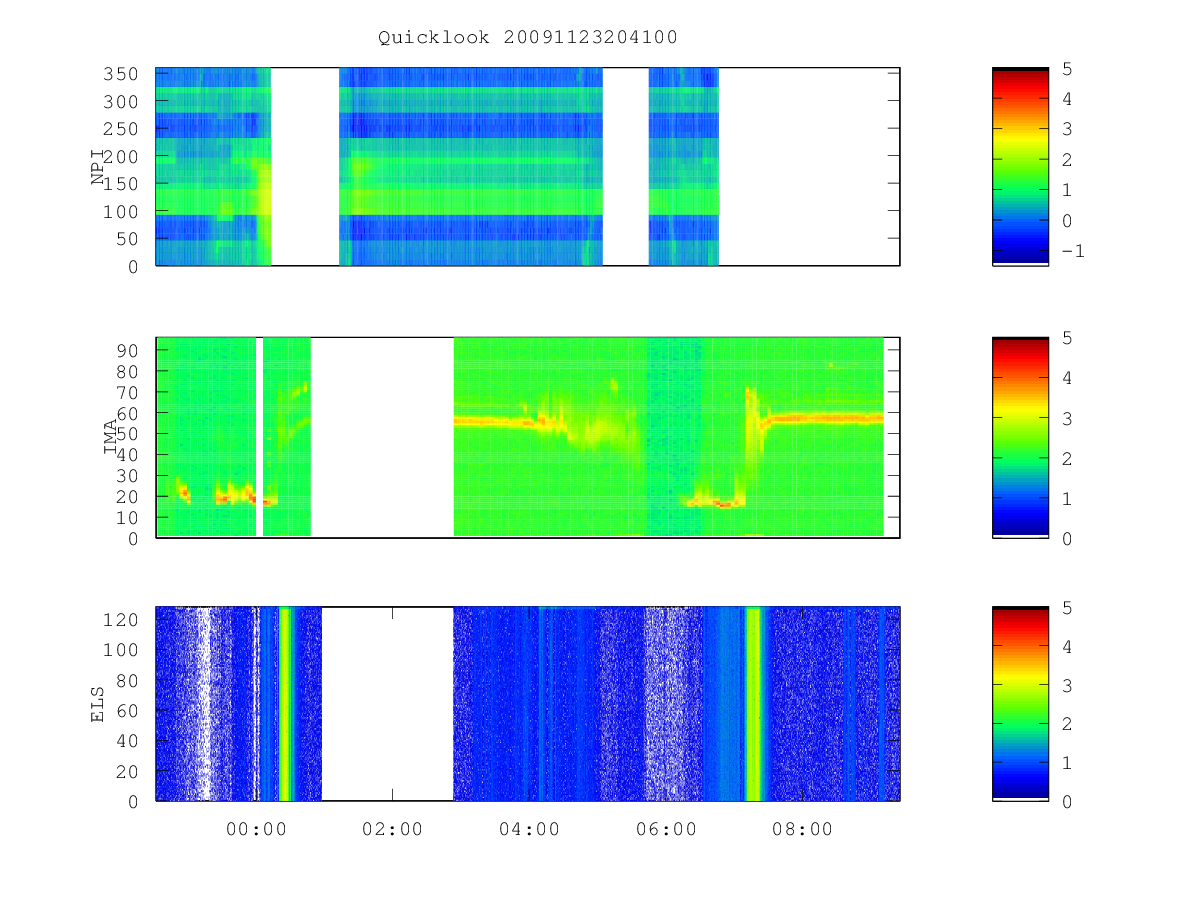Click inside the NPI spectrogram panel
1200x900 pixels.
[x=528, y=167]
